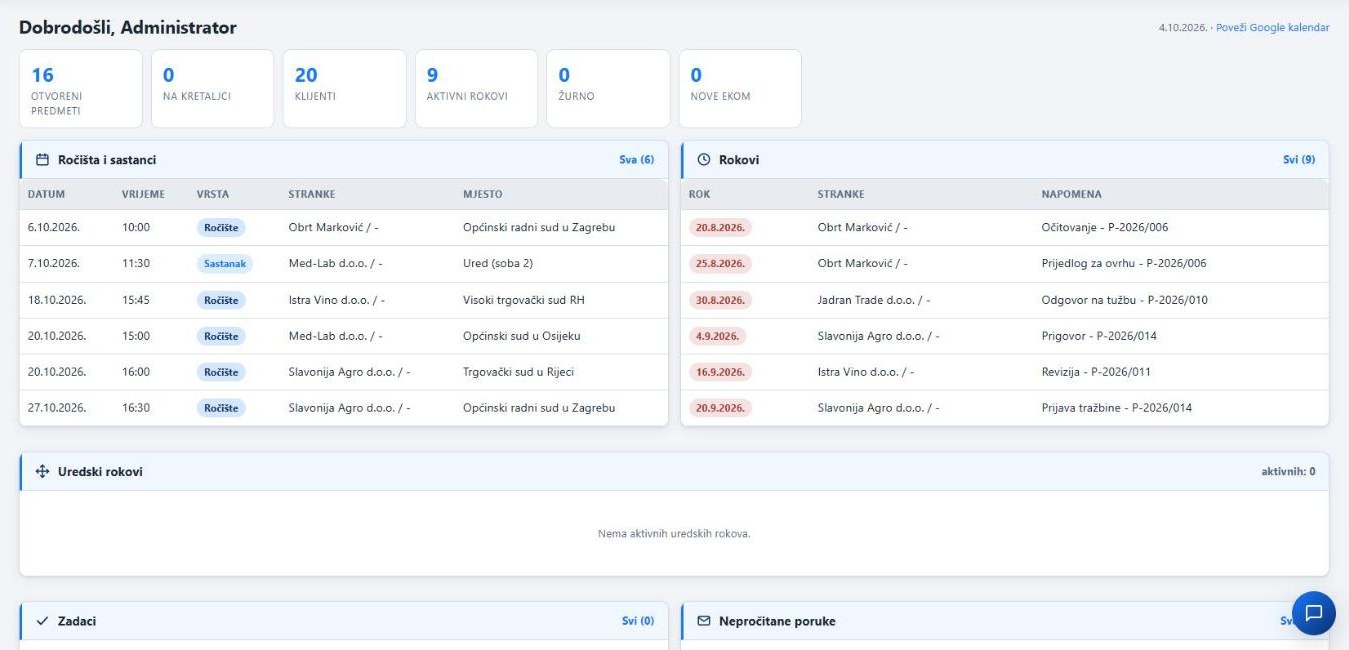Click the clock icon beside Rokovi

[703, 160]
